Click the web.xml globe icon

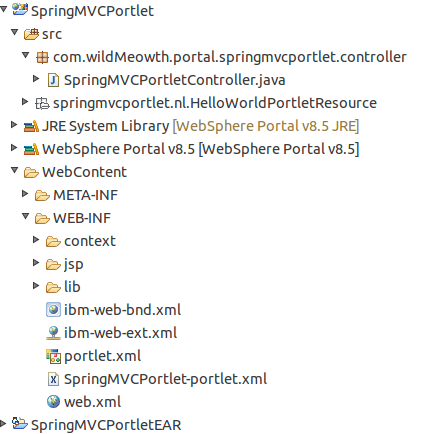[x=53, y=402]
